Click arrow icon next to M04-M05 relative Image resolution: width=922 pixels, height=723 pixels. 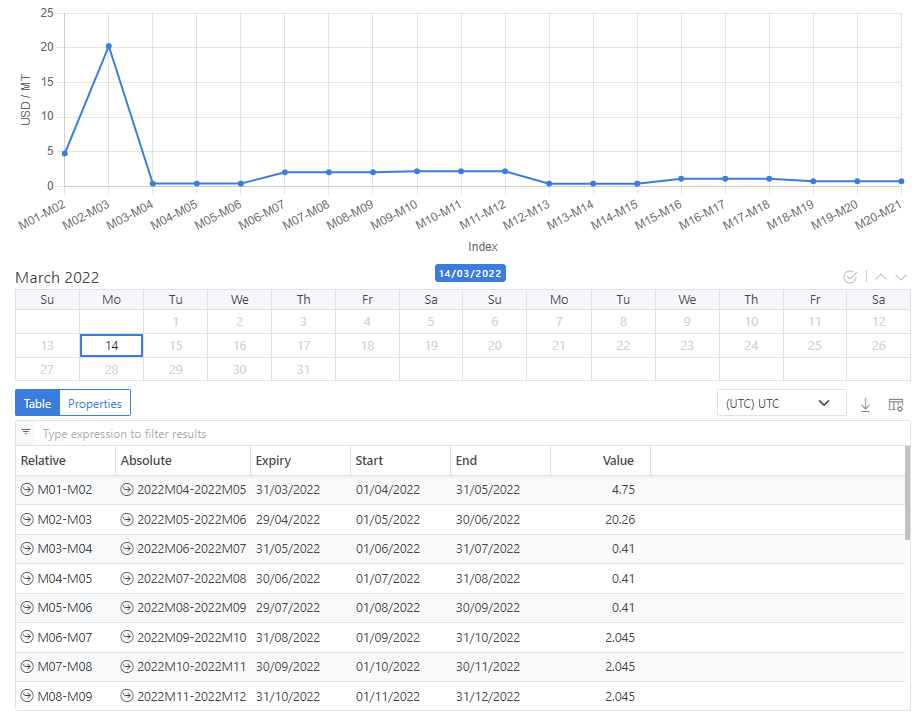coord(27,579)
